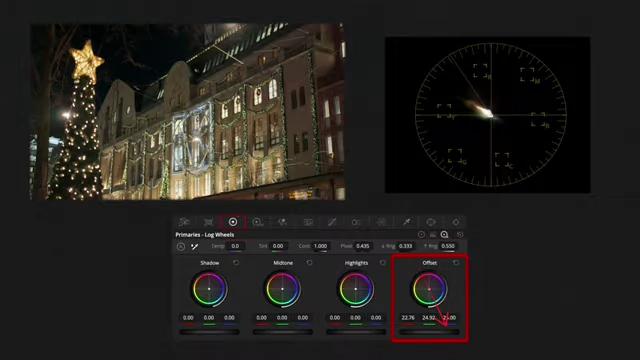This screenshot has height=360, width=640.
Task: Click the Midtone green value field
Action: [282, 318]
